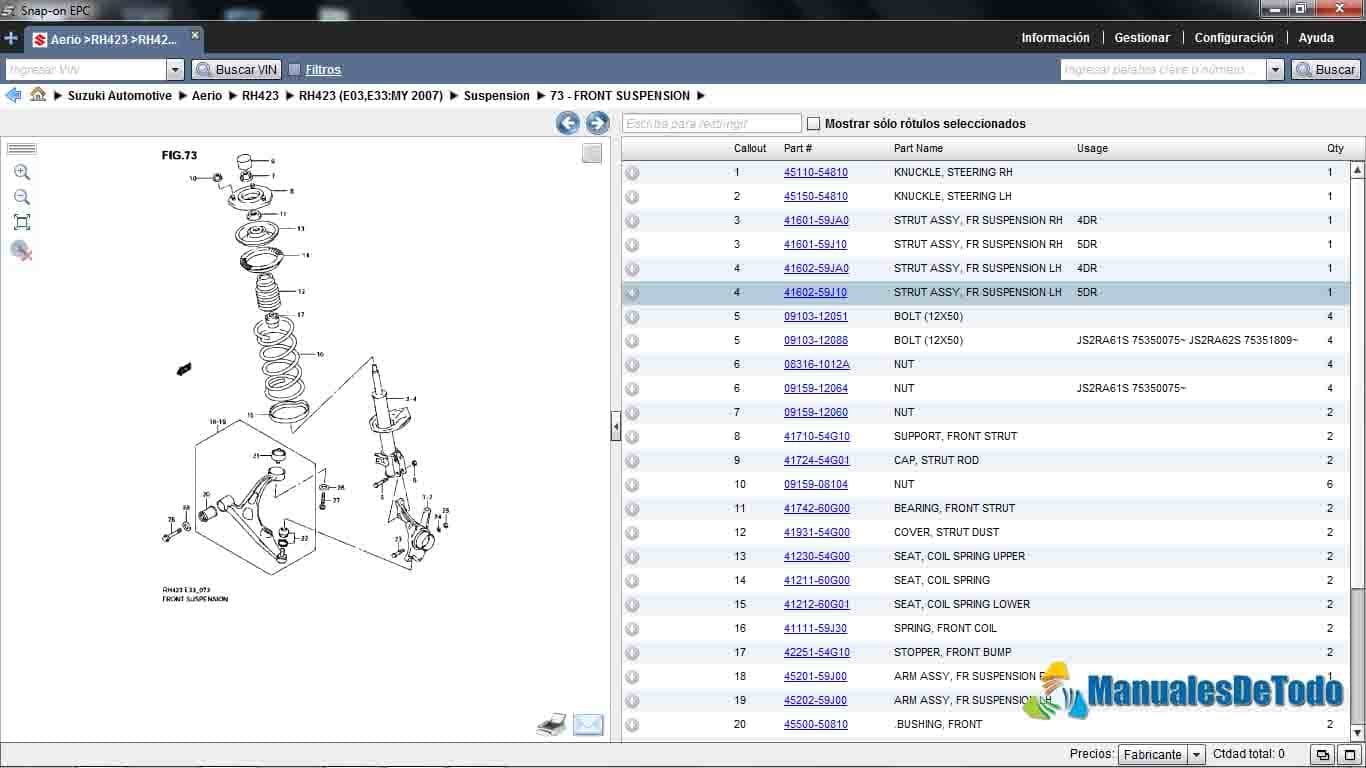Viewport: 1366px width, 768px height.
Task: Open the Configuración menu
Action: pos(1234,38)
